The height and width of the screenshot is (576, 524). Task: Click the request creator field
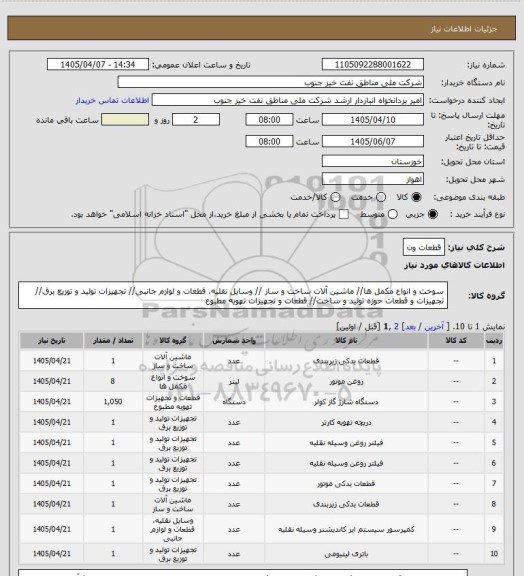(x=288, y=100)
